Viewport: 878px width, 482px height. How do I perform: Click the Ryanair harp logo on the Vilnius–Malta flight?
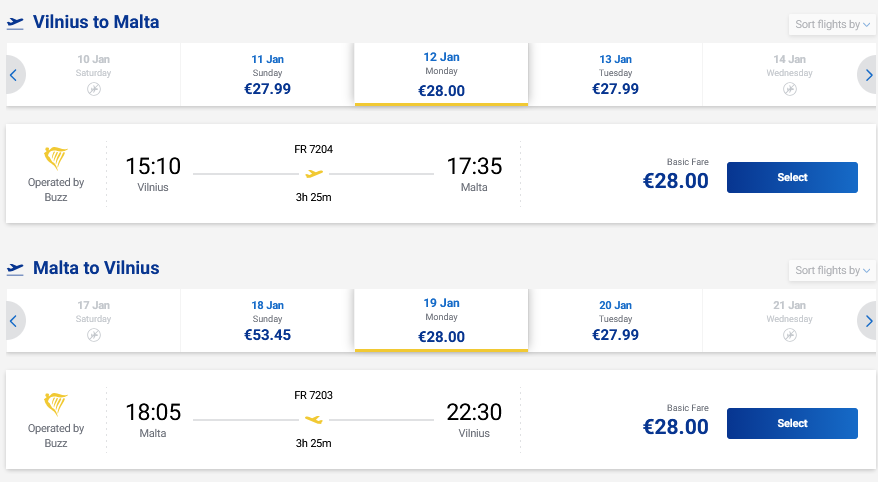(56, 157)
